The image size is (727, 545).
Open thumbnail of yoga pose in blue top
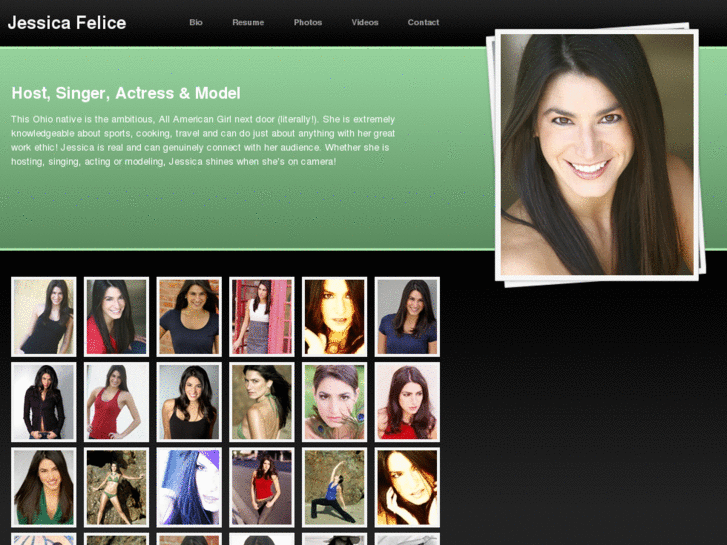(334, 487)
